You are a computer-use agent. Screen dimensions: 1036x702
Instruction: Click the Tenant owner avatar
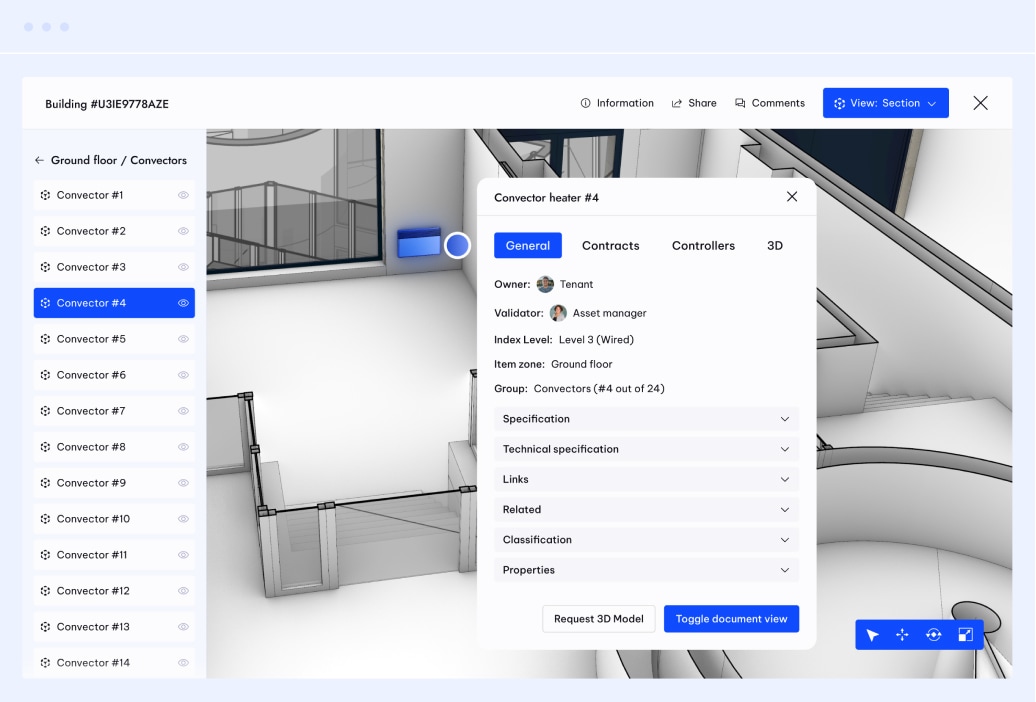(545, 284)
